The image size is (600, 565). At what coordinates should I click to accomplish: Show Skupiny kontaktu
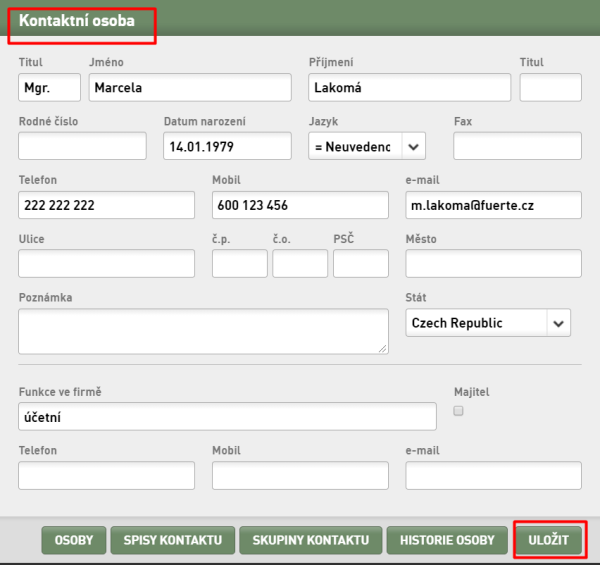311,540
